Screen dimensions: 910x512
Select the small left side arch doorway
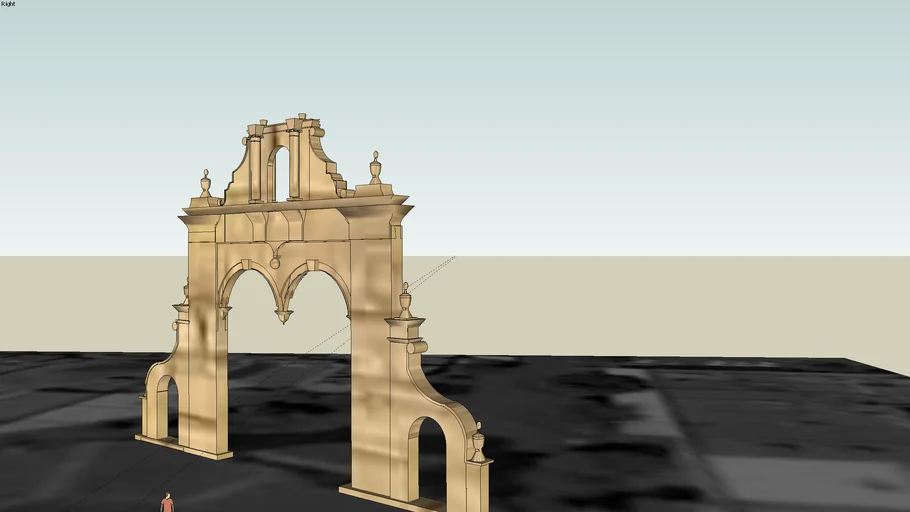[x=166, y=406]
